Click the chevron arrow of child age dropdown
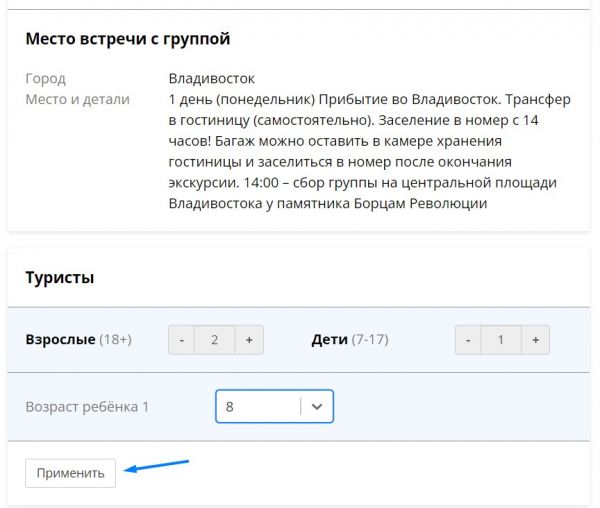Image resolution: width=600 pixels, height=508 pixels. click(317, 406)
